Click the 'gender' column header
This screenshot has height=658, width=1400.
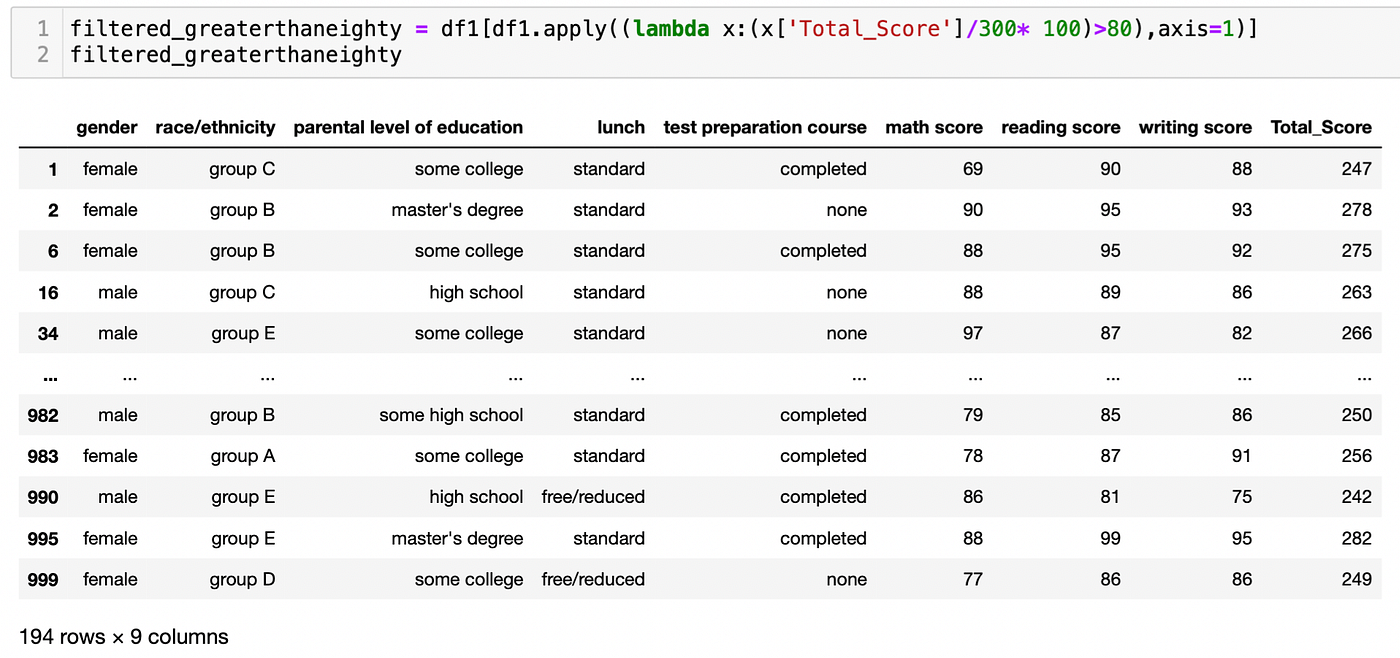[x=107, y=127]
